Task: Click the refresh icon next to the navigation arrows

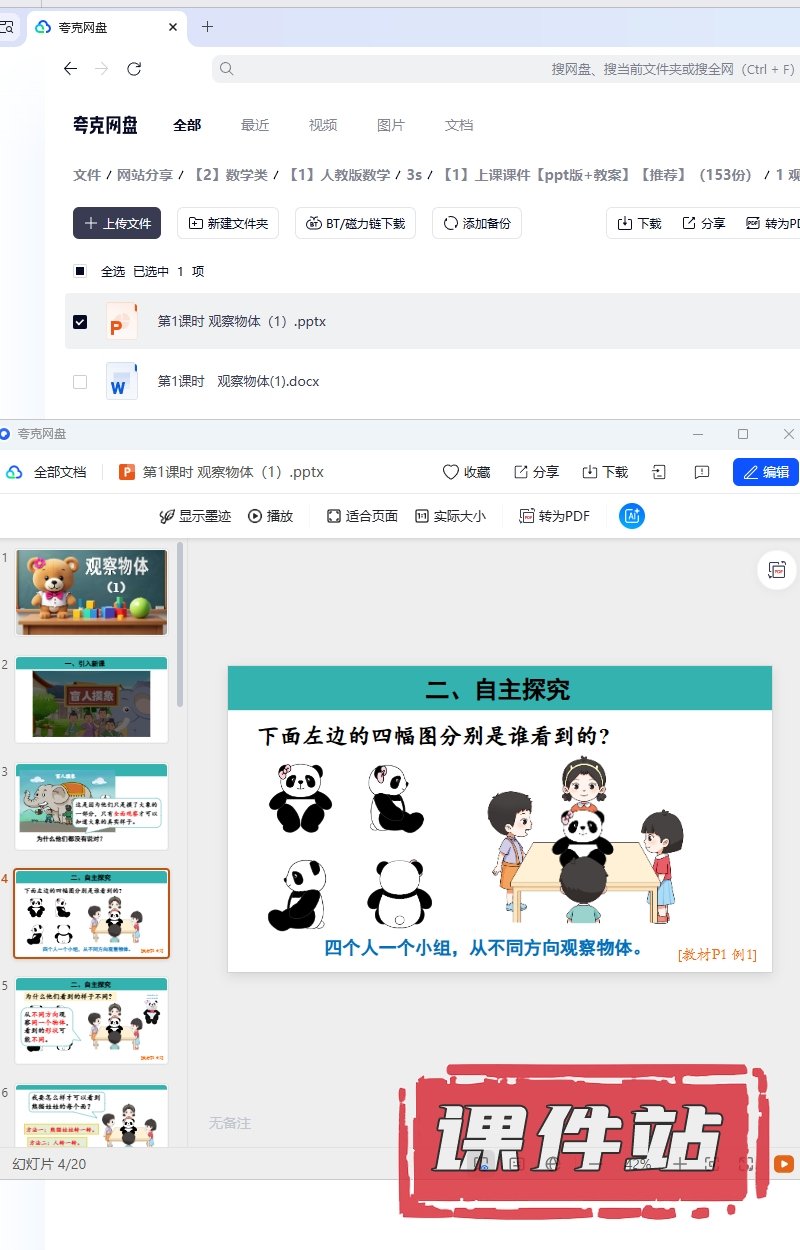Action: 134,69
